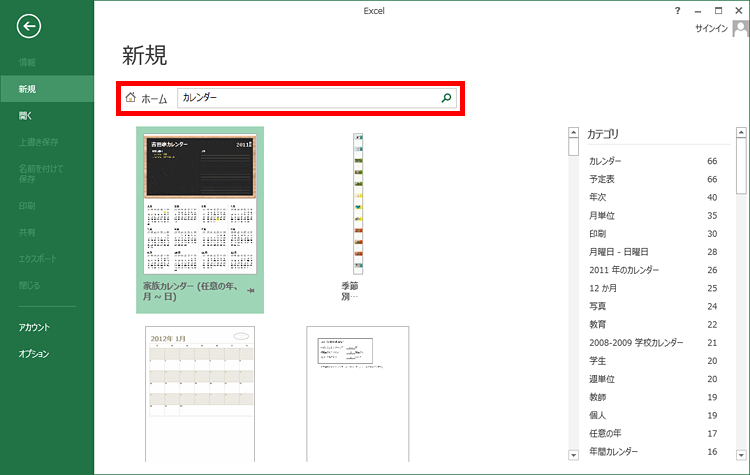Open the 新規 menu item
The image size is (750, 475).
[28, 89]
